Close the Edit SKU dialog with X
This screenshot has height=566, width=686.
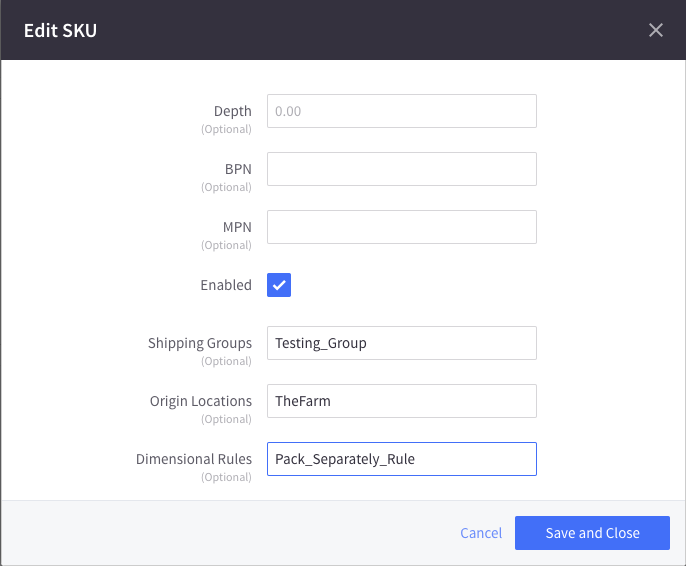click(x=656, y=30)
